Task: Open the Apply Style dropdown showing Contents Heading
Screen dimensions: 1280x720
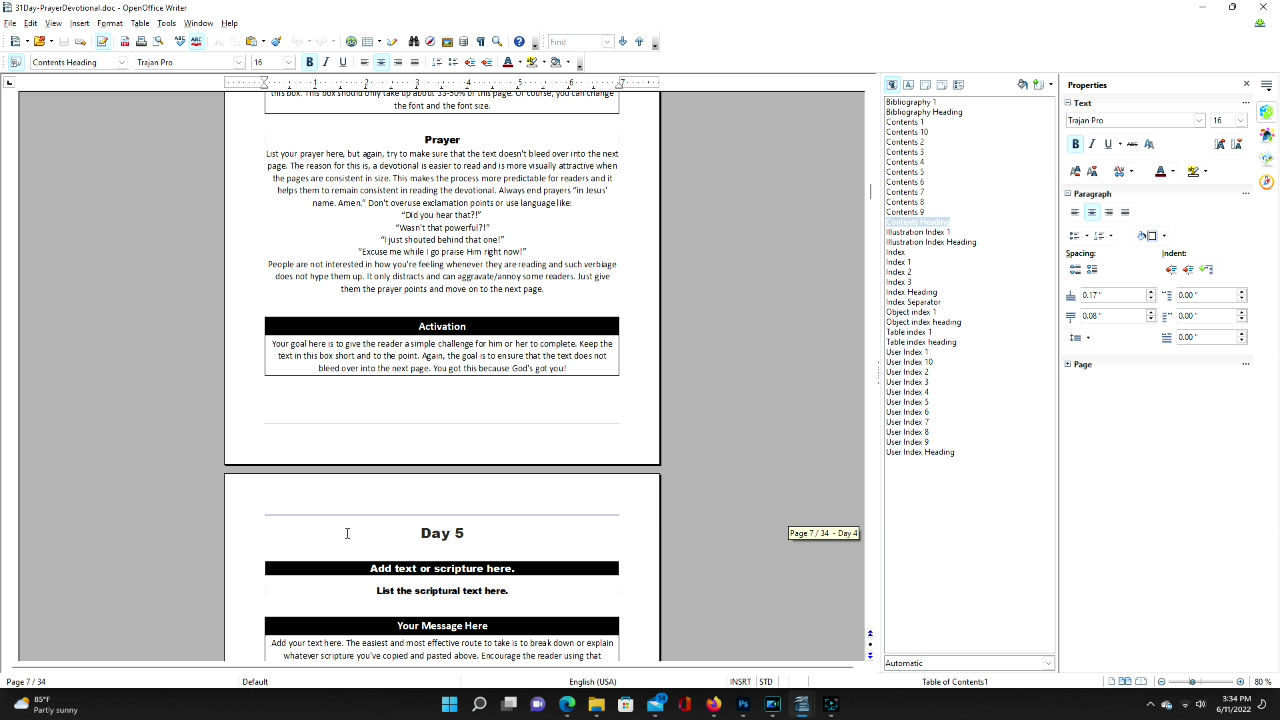Action: (122, 62)
